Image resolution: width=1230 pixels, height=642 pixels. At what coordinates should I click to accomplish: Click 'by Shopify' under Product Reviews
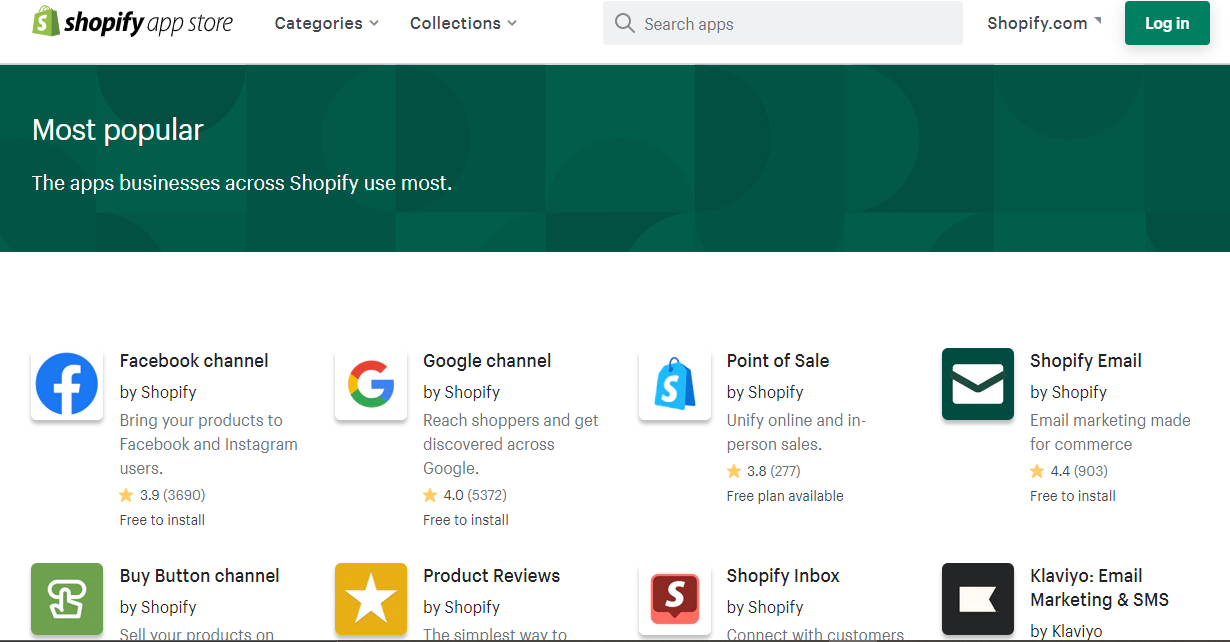[x=461, y=607]
